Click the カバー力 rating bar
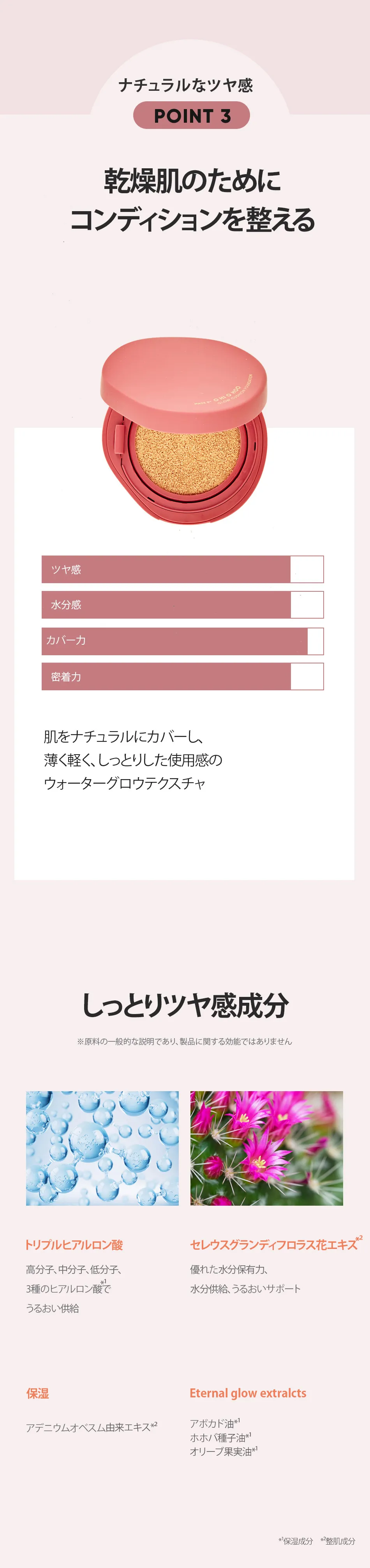The image size is (370, 1568). pyautogui.click(x=183, y=641)
